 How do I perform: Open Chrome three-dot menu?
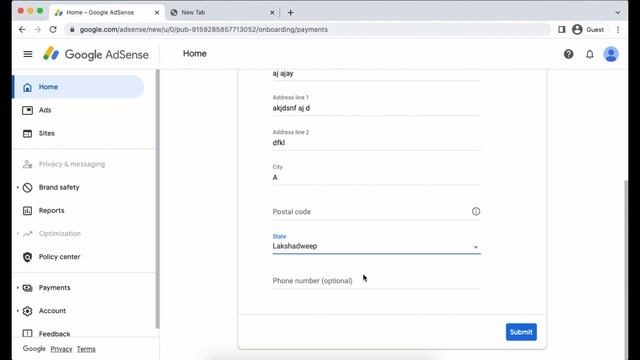618,29
